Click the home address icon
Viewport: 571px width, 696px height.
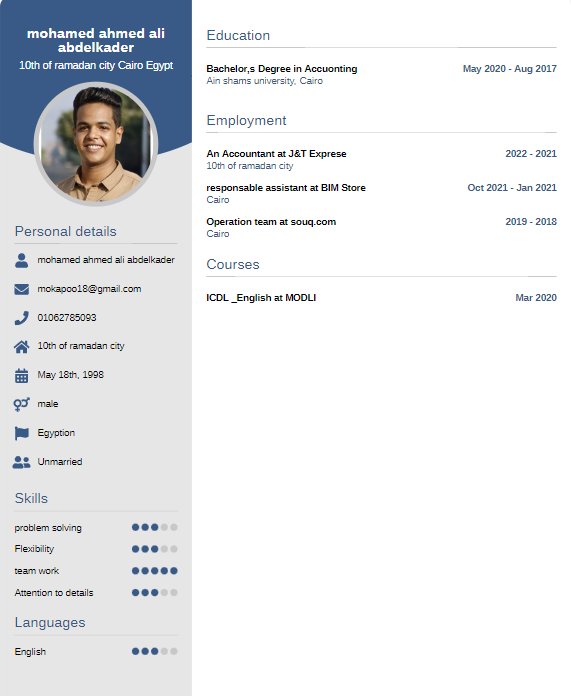pyautogui.click(x=21, y=346)
